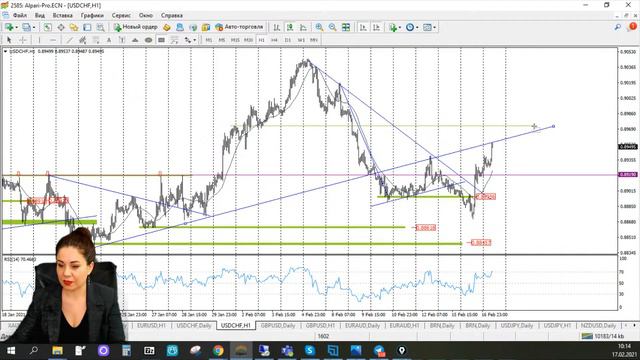Open the Сервис menu
The image size is (640, 360).
[121, 16]
